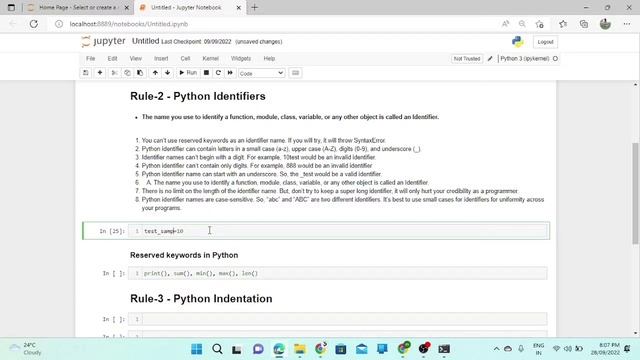The height and width of the screenshot is (360, 640).
Task: Open Microsoft Edge from the taskbar
Action: pyautogui.click(x=279, y=349)
